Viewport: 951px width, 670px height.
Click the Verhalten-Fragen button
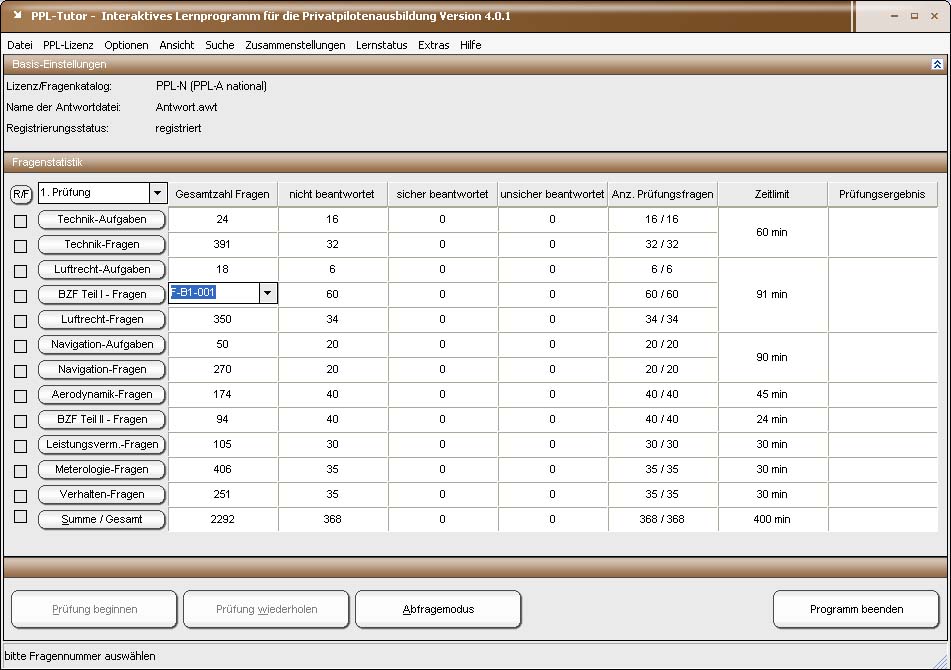click(x=102, y=494)
